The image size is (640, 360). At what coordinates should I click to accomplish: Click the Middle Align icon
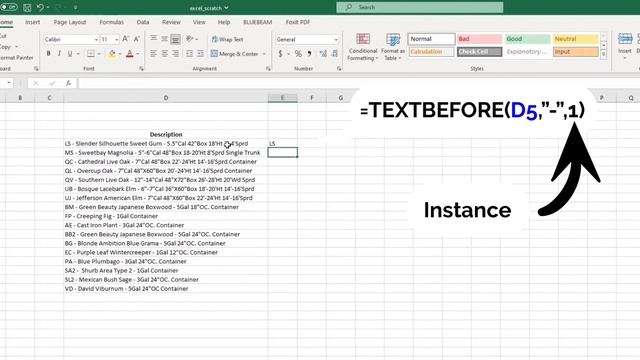point(164,39)
